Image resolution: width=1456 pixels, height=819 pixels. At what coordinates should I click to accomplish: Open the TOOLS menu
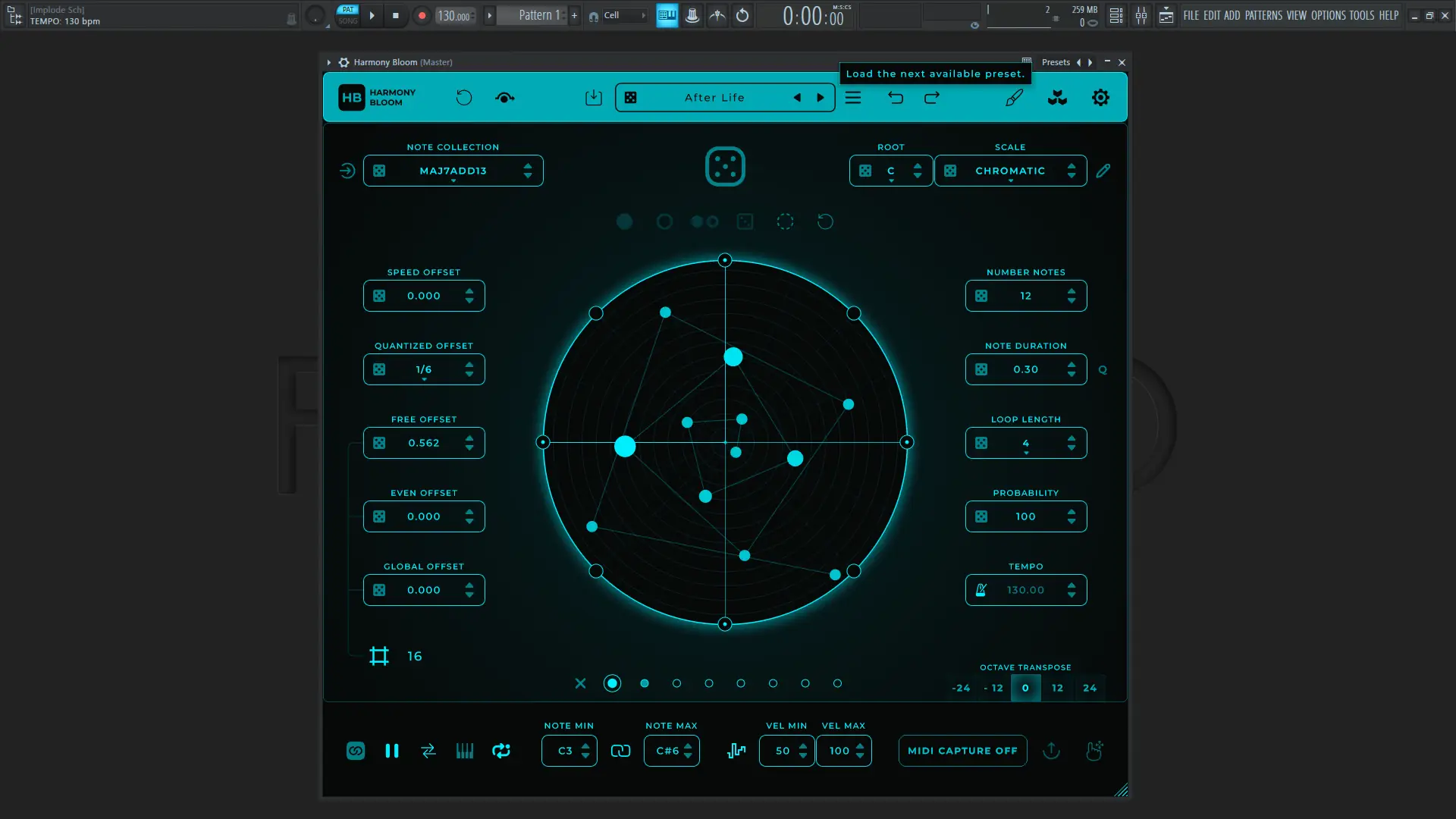point(1361,15)
